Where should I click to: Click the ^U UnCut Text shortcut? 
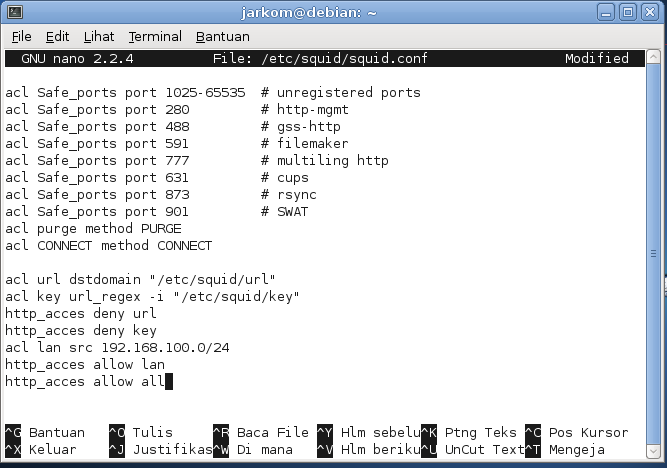point(473,450)
